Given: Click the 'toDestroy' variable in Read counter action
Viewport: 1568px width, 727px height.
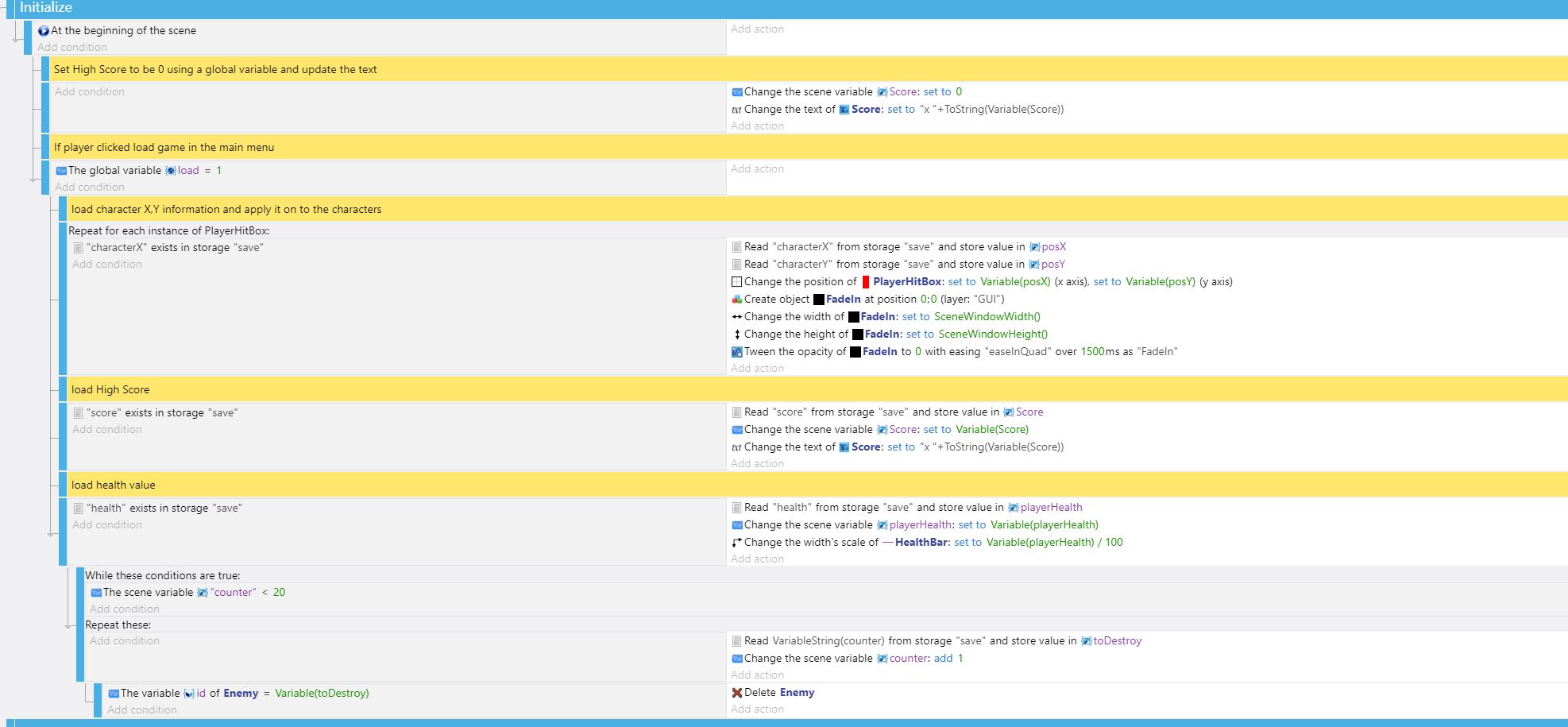Looking at the screenshot, I should pos(1117,641).
